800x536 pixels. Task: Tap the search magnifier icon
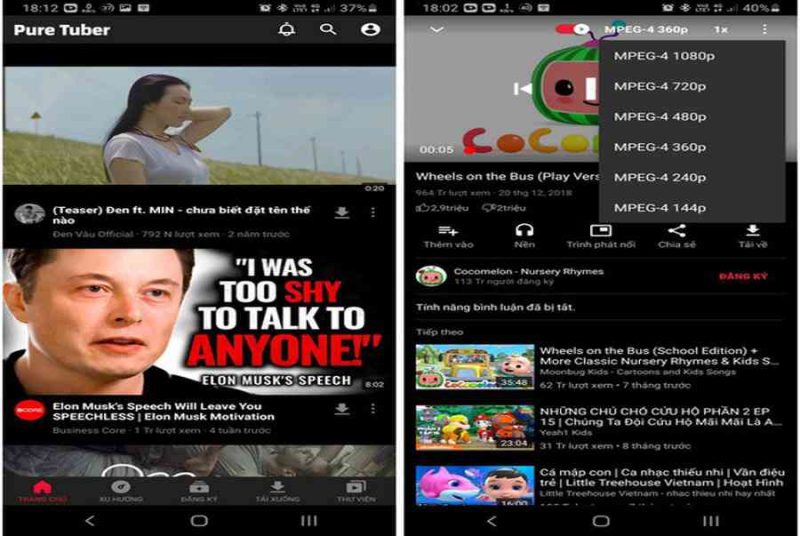pos(328,29)
